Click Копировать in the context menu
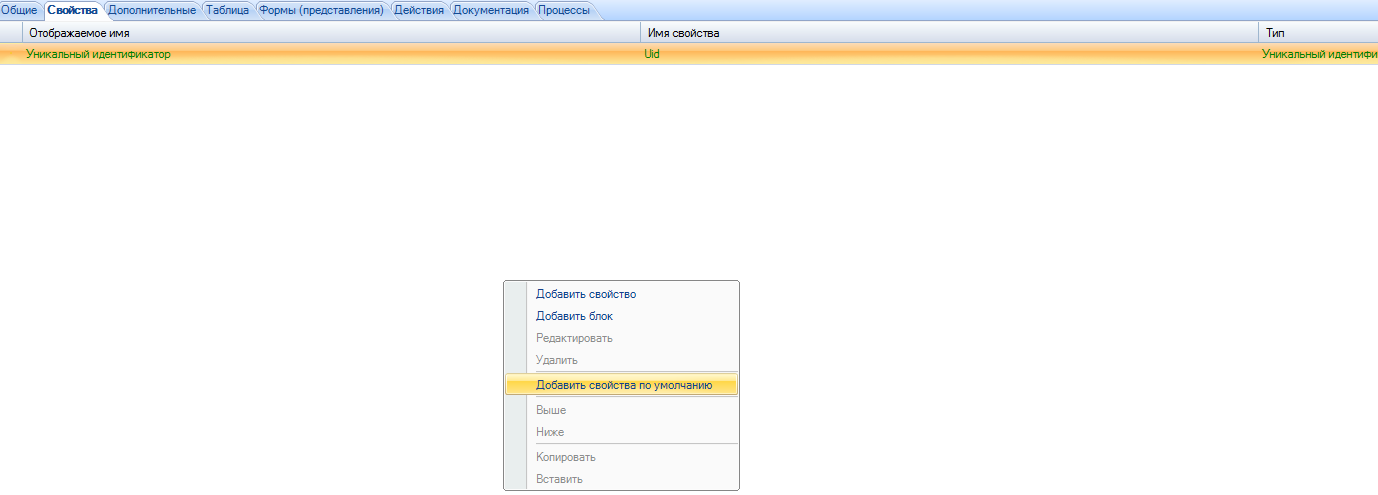1378x495 pixels. tap(621, 457)
